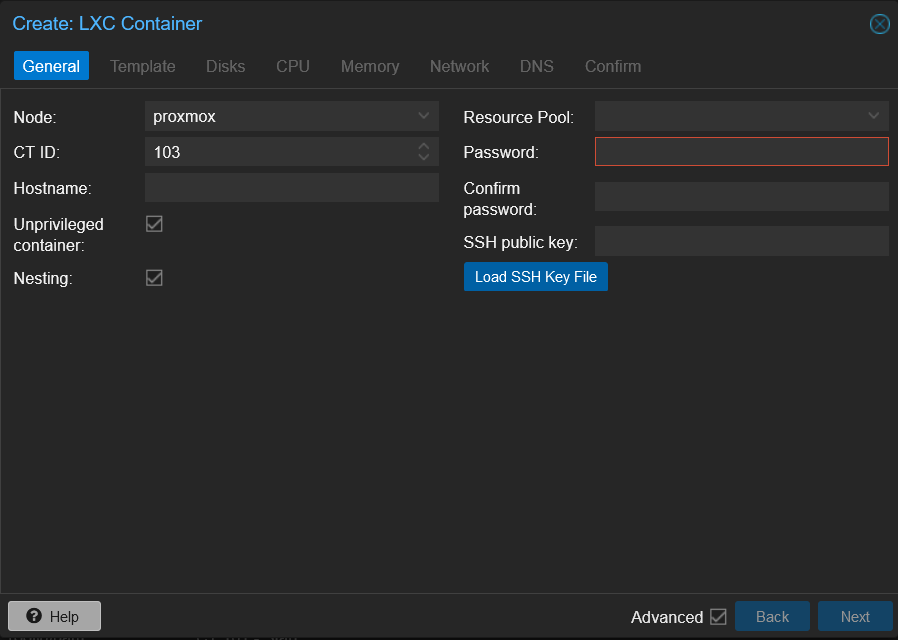898x640 pixels.
Task: Toggle the Nesting checkbox off
Action: [154, 278]
